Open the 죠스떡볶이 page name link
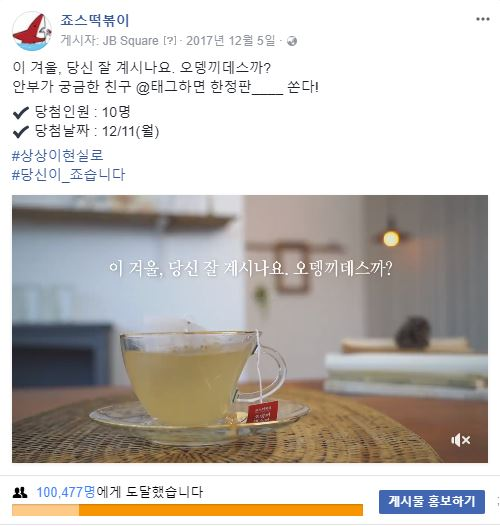Viewport: 500px width, 526px height. coord(95,21)
